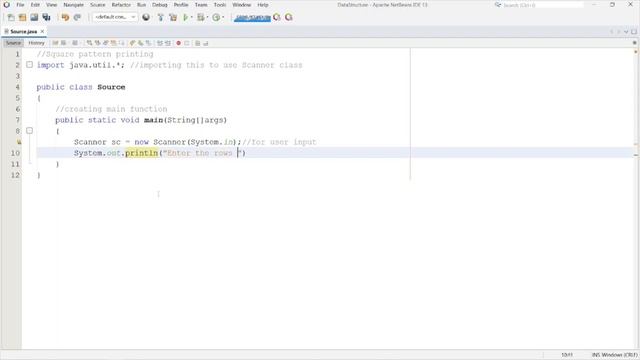Open the Edit menu

pos(35,5)
